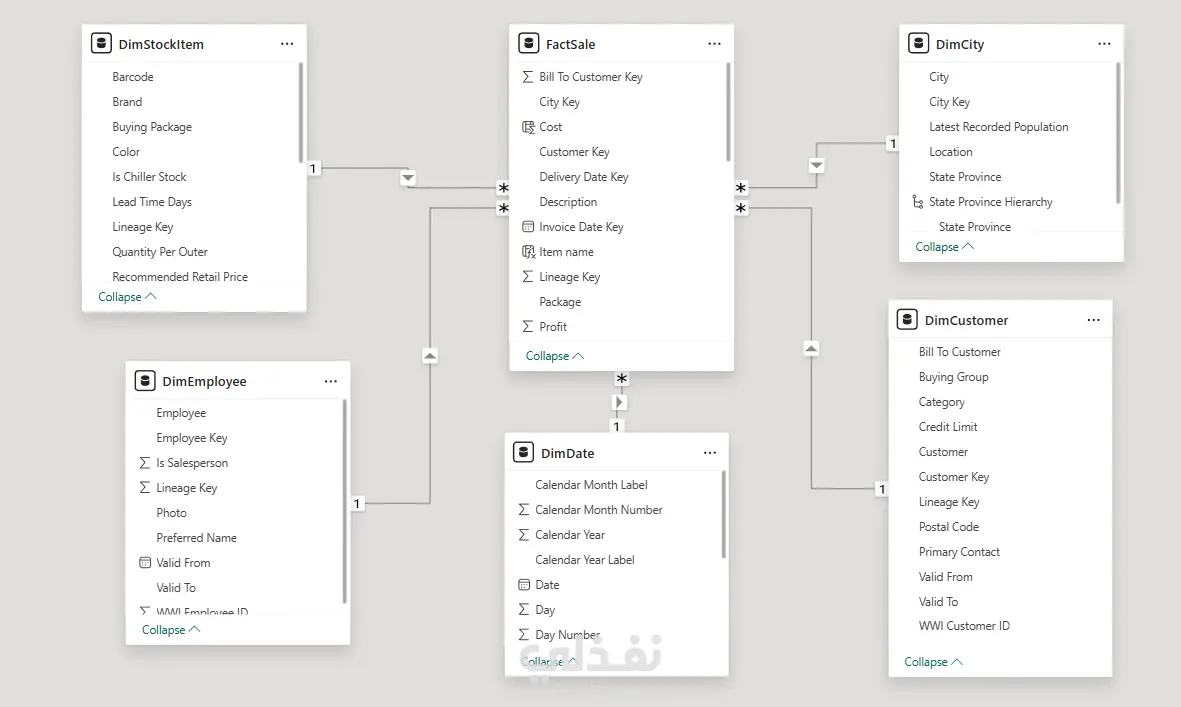The width and height of the screenshot is (1181, 707).
Task: Open DimEmployee more options ellipsis
Action: tap(331, 381)
